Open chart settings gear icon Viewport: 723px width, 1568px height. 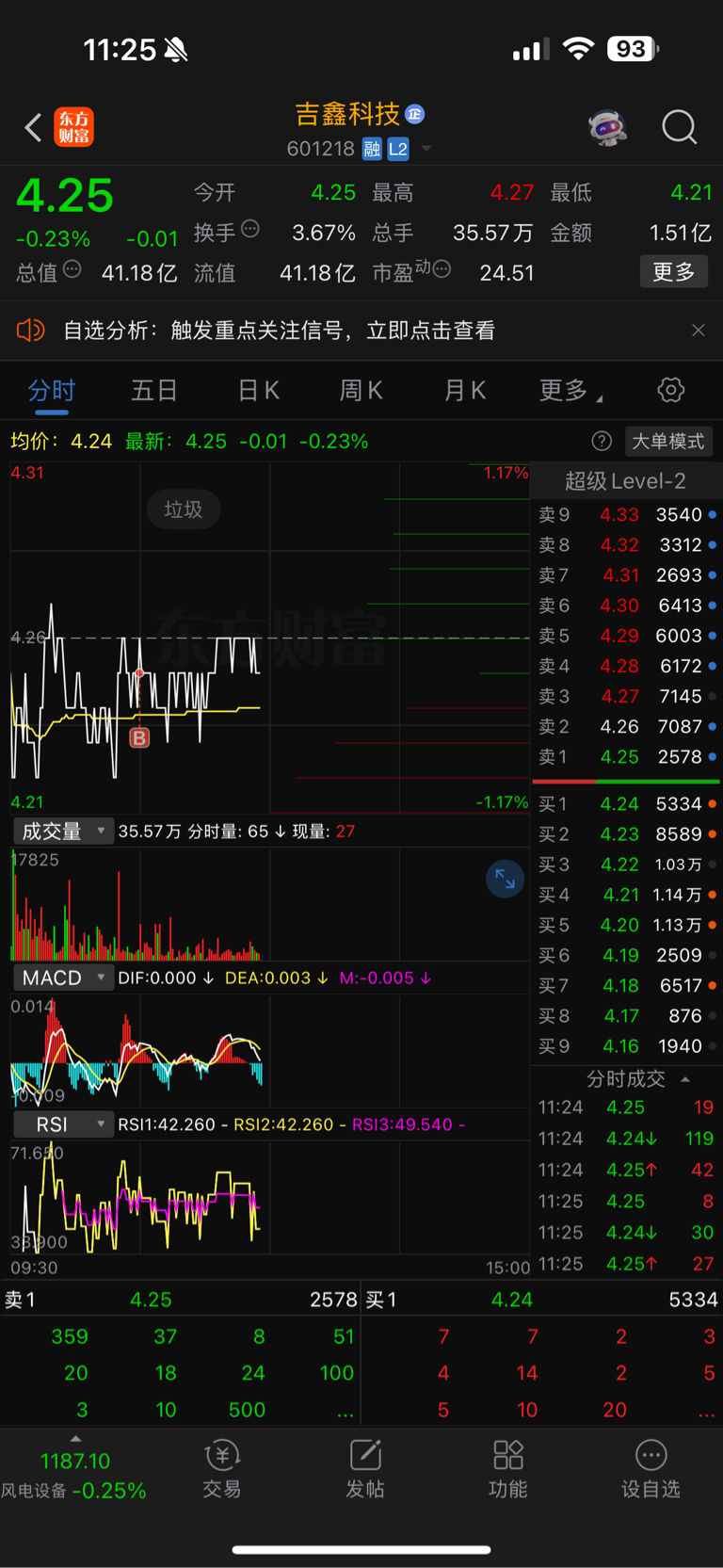tap(671, 390)
